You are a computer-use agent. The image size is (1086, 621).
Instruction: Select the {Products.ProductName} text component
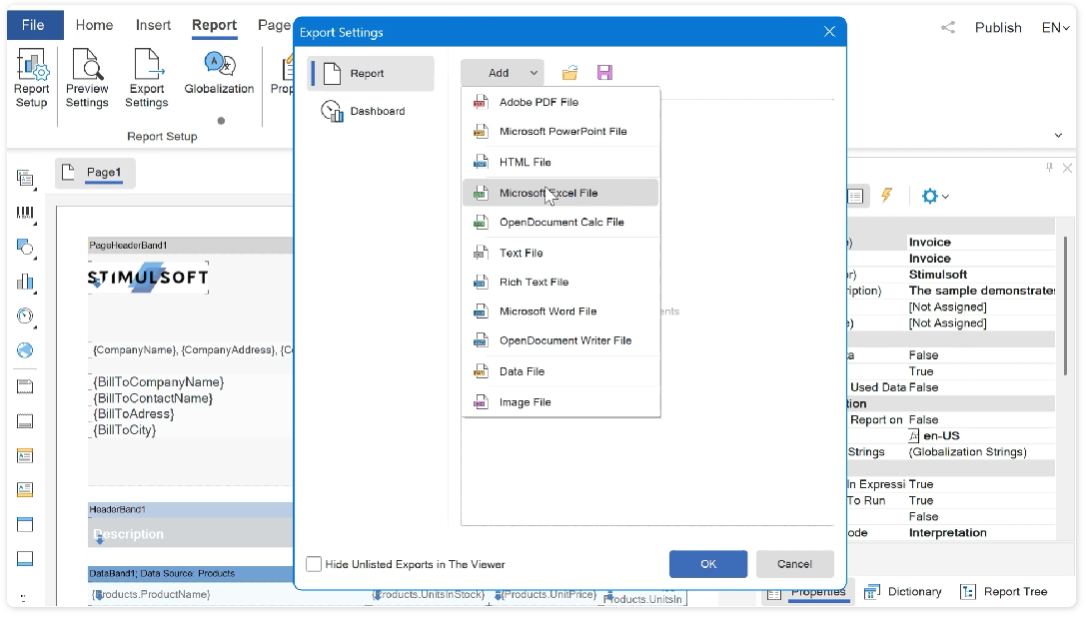[150, 595]
